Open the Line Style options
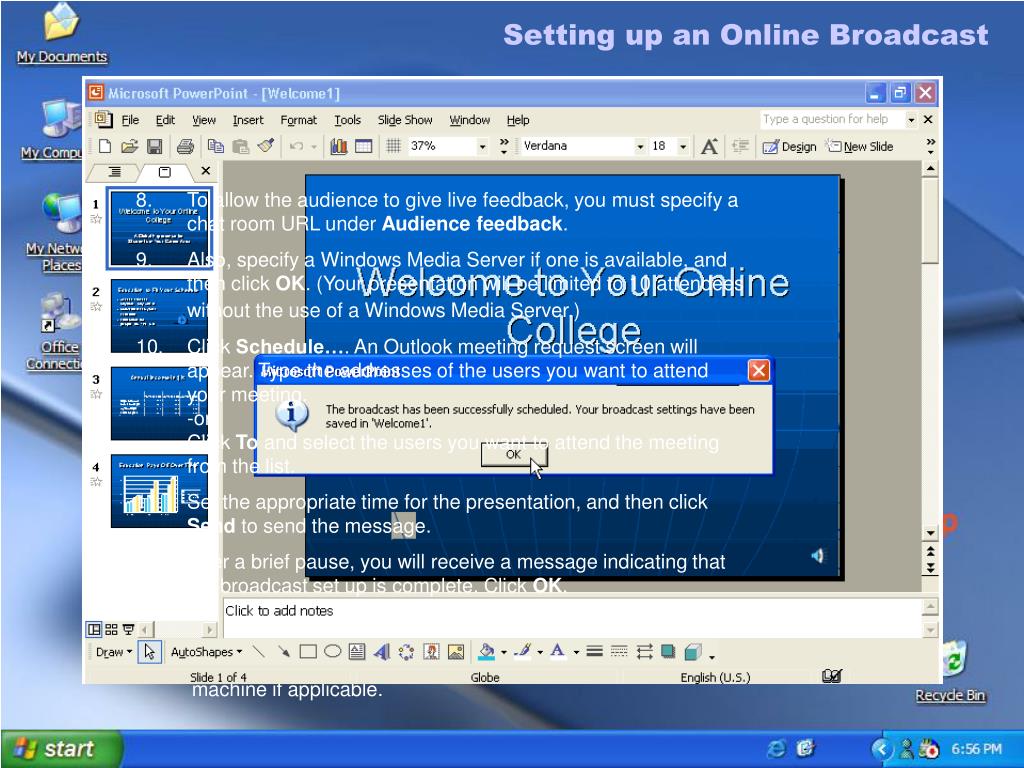 [594, 651]
